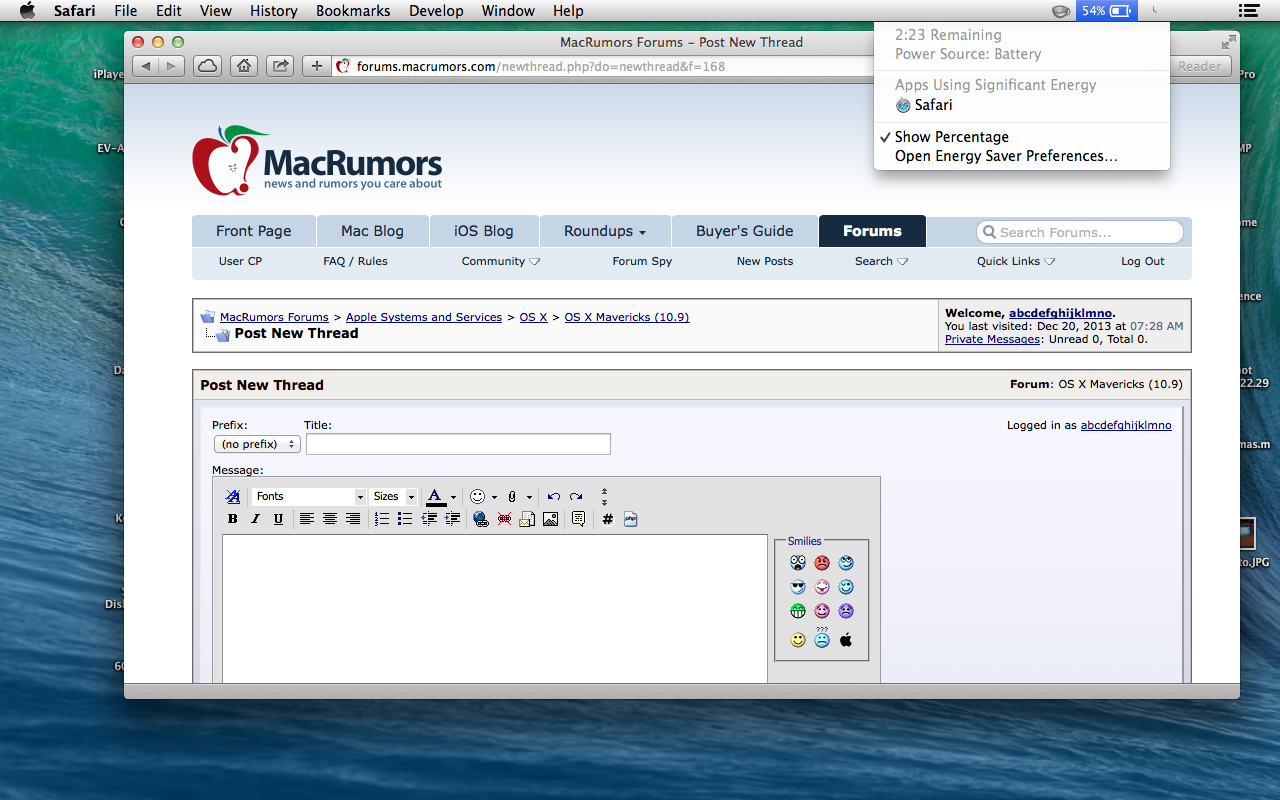Image resolution: width=1280 pixels, height=800 pixels.
Task: Open FAQ / Rules link
Action: pos(355,261)
